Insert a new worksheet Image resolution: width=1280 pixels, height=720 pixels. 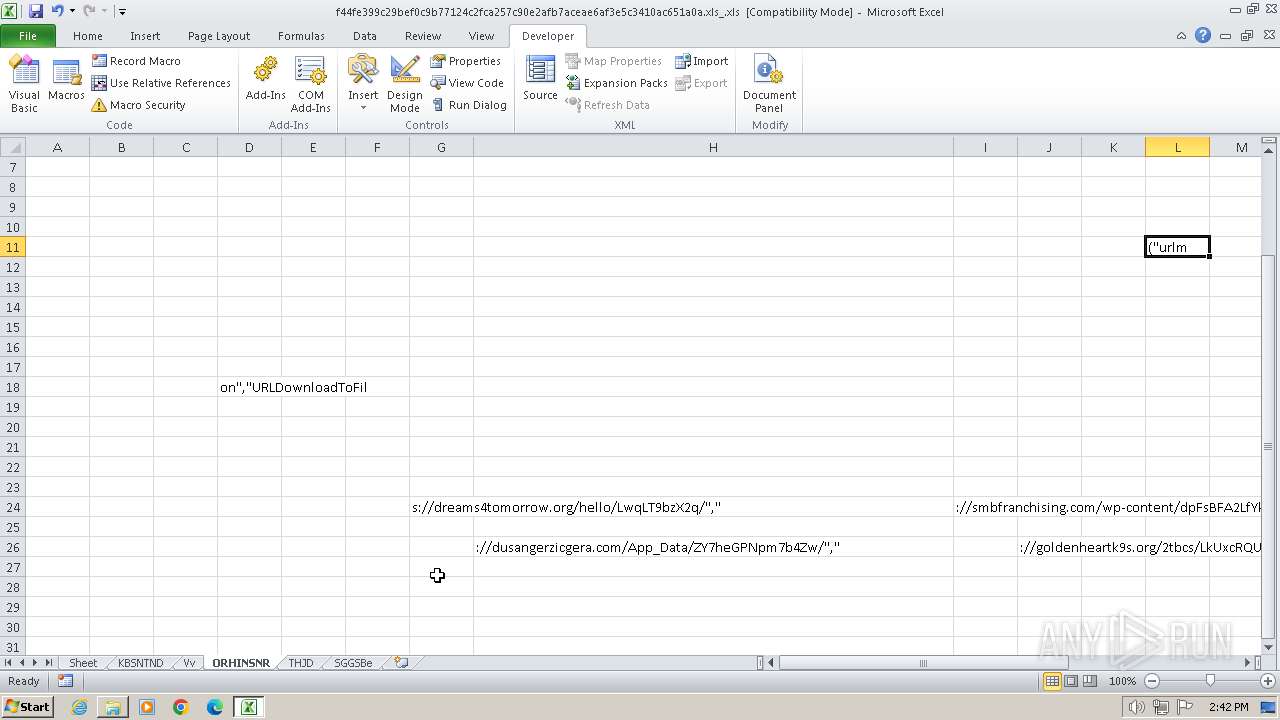[x=401, y=663]
